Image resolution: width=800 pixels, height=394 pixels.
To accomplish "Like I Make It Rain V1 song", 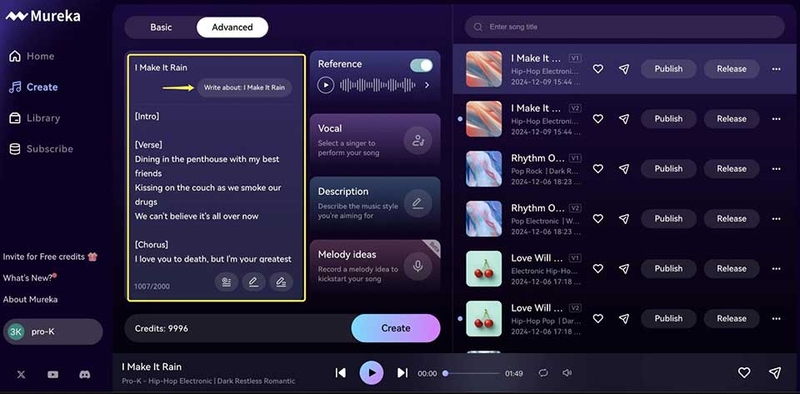I will click(x=598, y=69).
